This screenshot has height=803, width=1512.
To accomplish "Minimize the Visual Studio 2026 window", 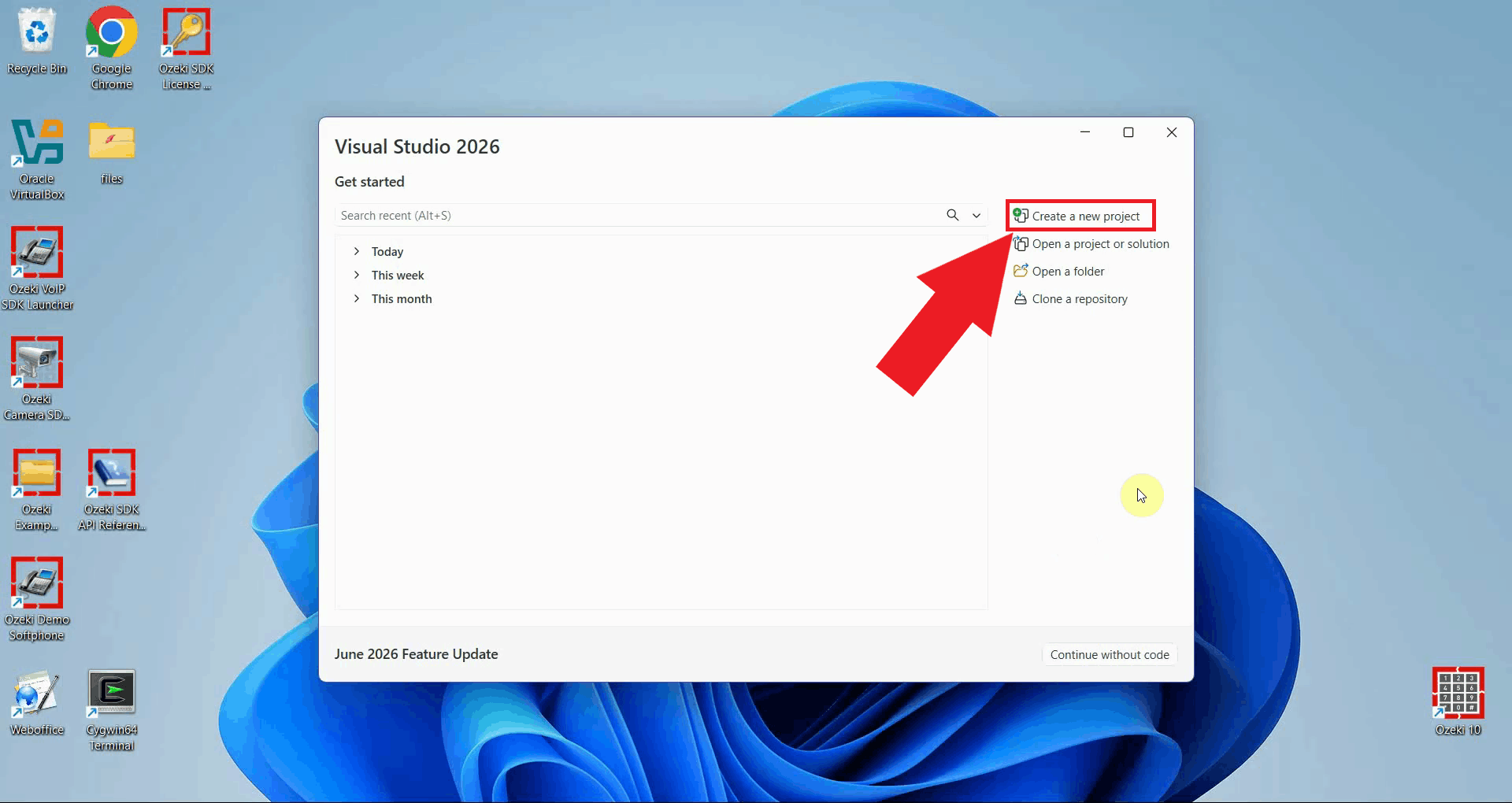I will click(1085, 132).
